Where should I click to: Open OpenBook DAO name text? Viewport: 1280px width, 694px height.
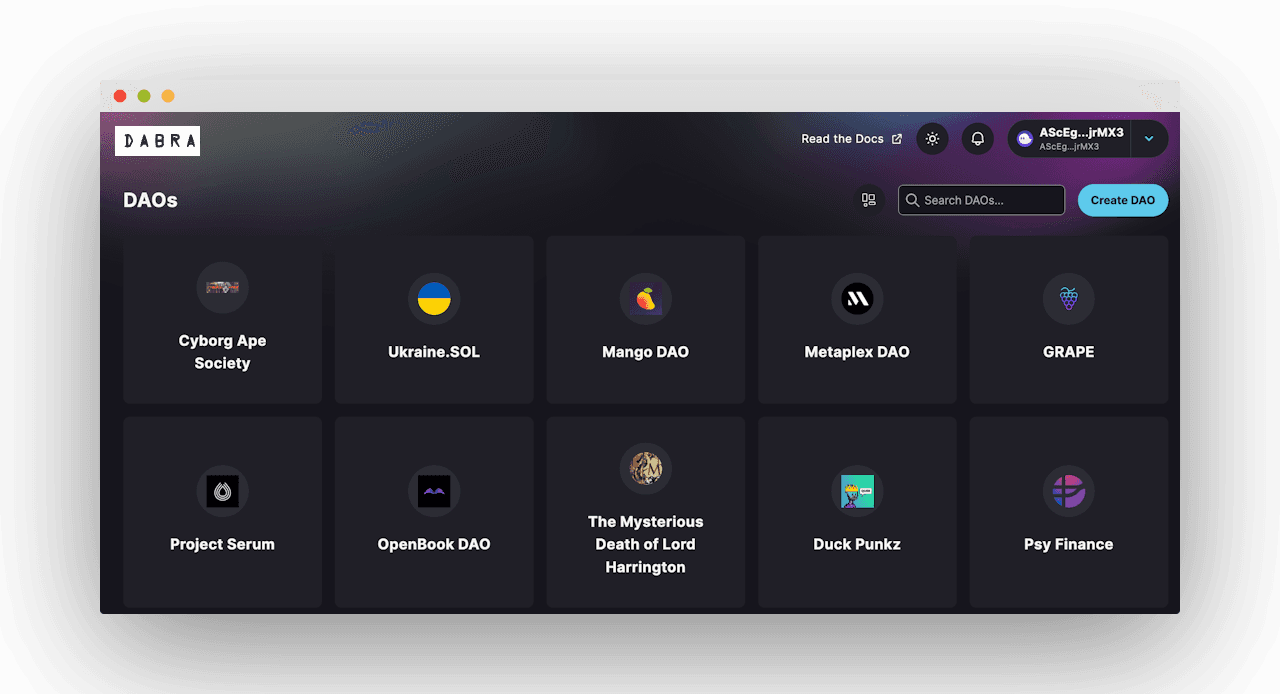point(434,544)
